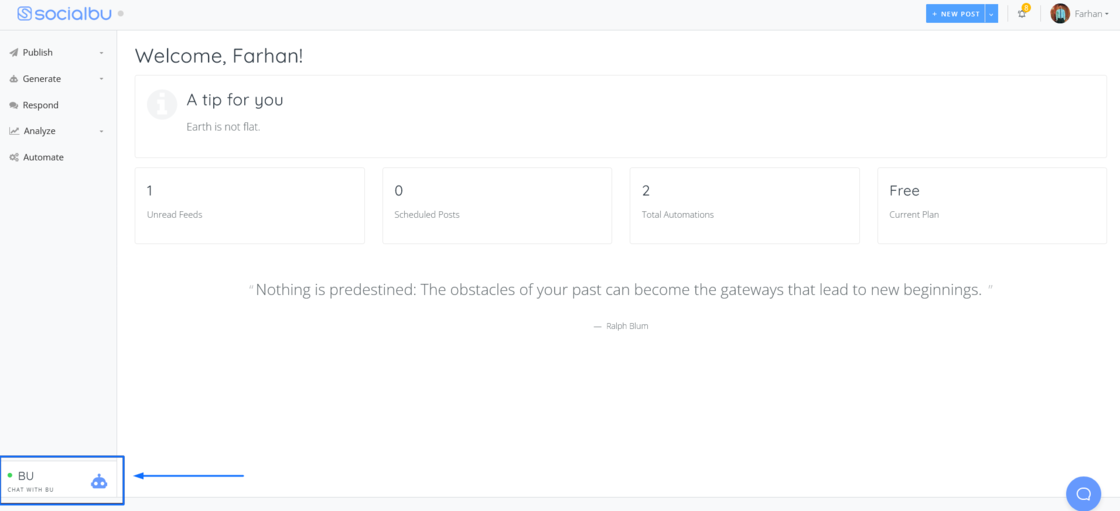This screenshot has height=511, width=1120.
Task: Click the BU robot icon
Action: (x=99, y=481)
